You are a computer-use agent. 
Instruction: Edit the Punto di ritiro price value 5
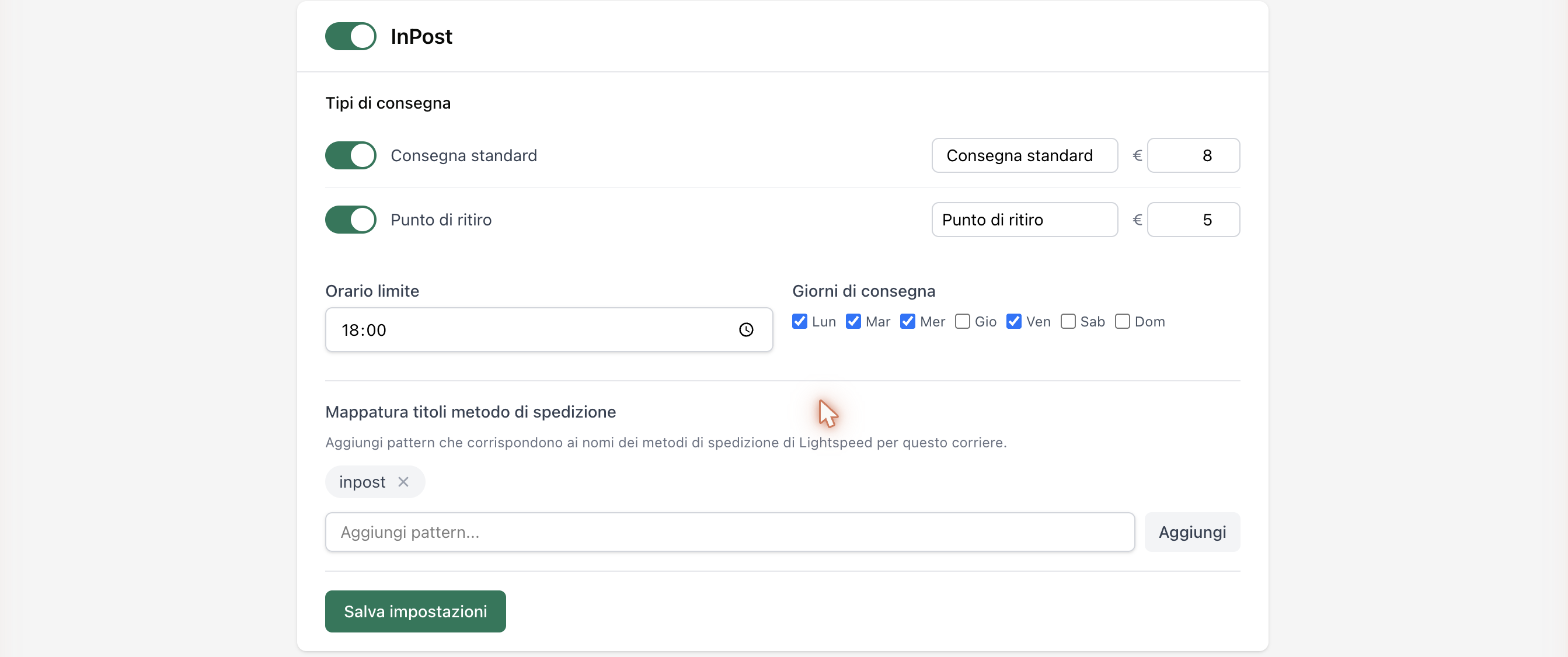tap(1193, 220)
